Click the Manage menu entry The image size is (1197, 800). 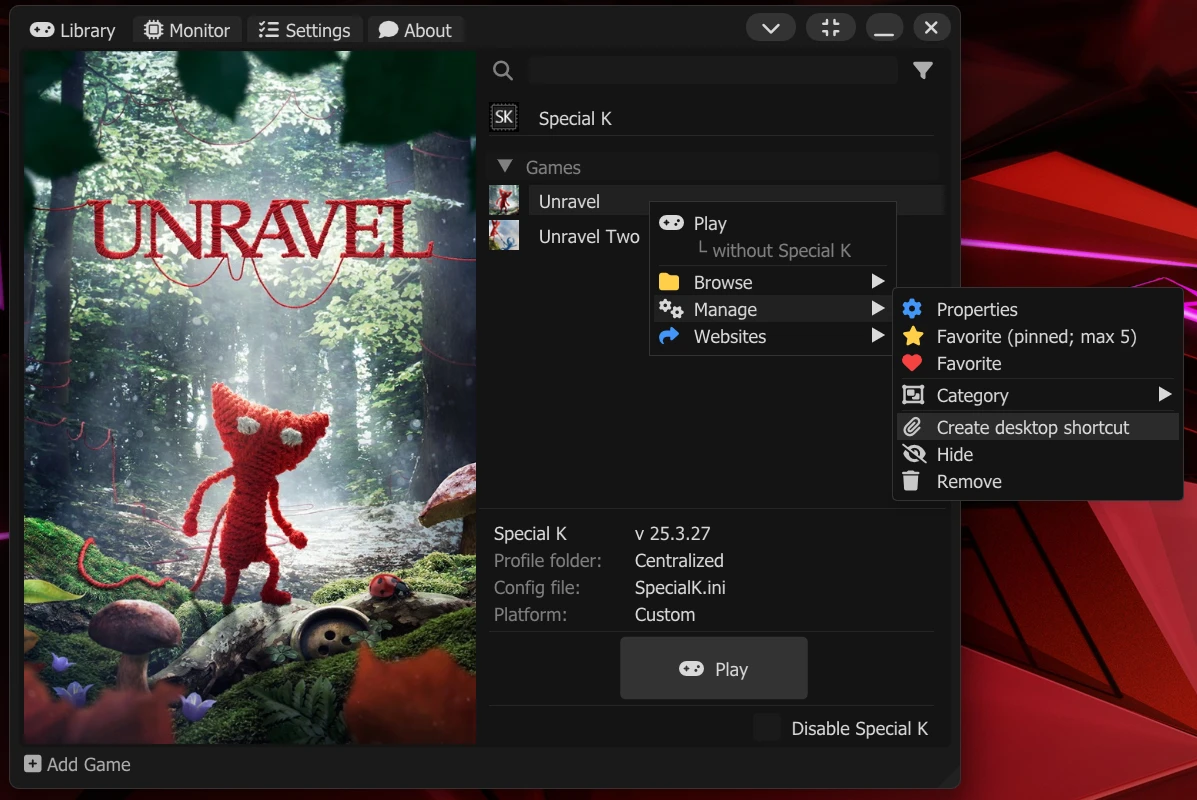point(773,309)
